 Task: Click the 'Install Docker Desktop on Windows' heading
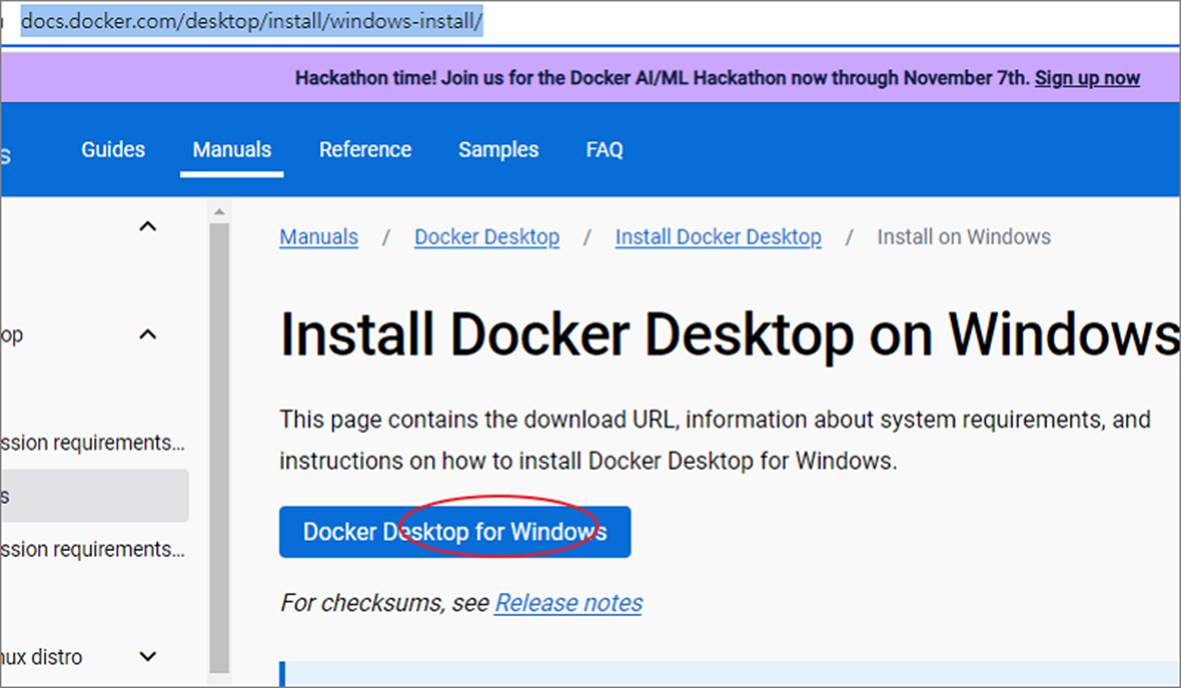(x=729, y=335)
